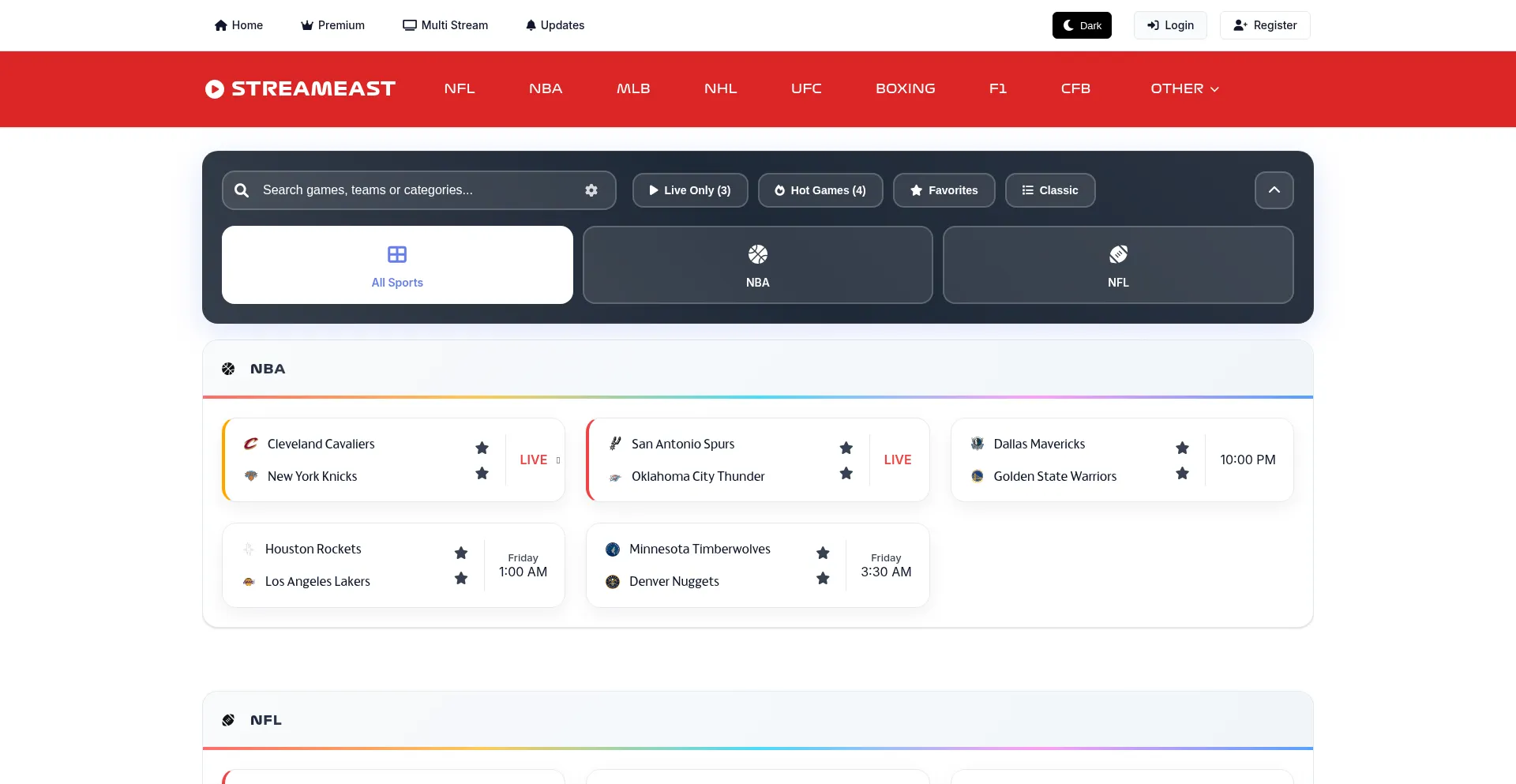Select the NBA category tab
The width and height of the screenshot is (1516, 784).
757,265
